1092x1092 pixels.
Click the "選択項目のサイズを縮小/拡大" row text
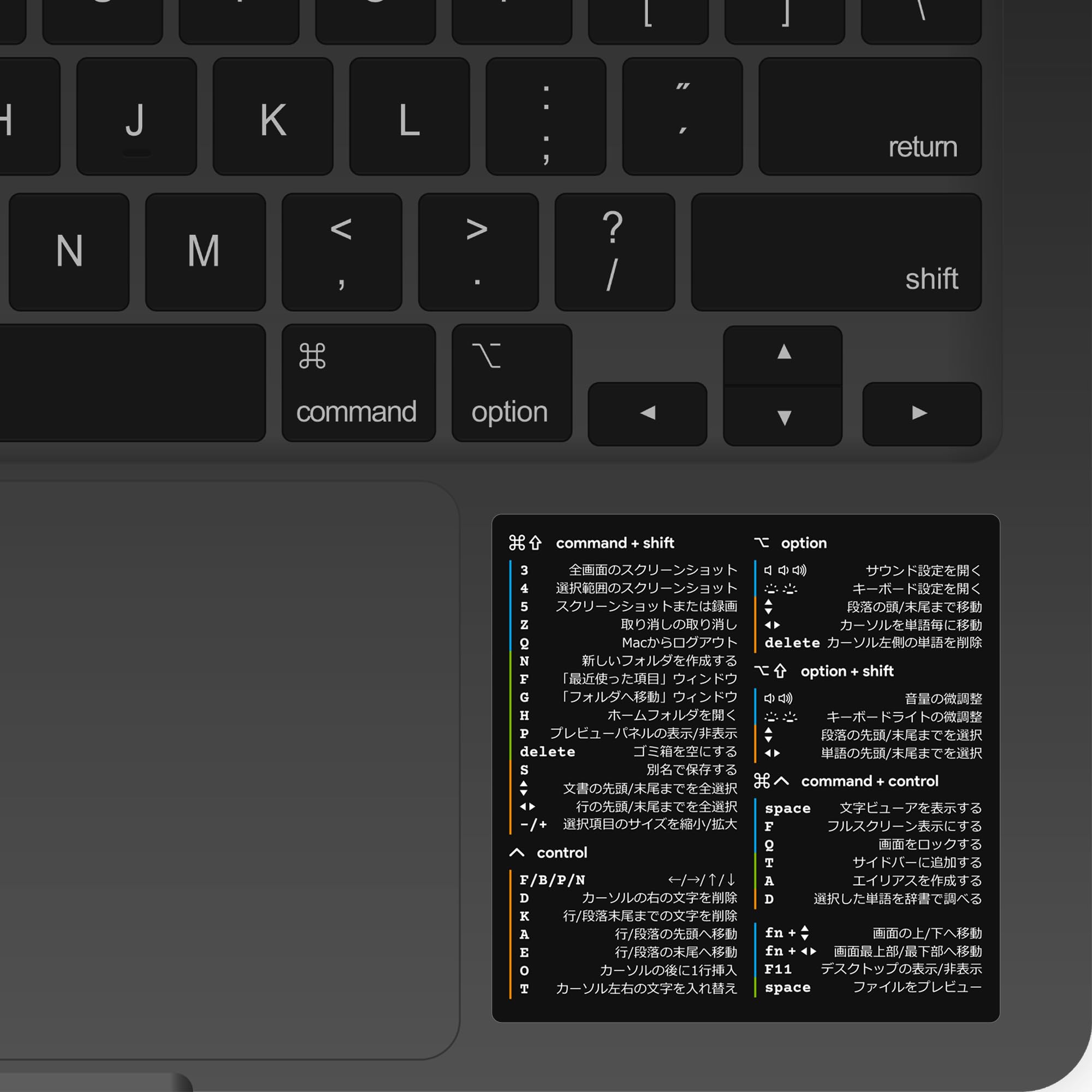point(650,824)
